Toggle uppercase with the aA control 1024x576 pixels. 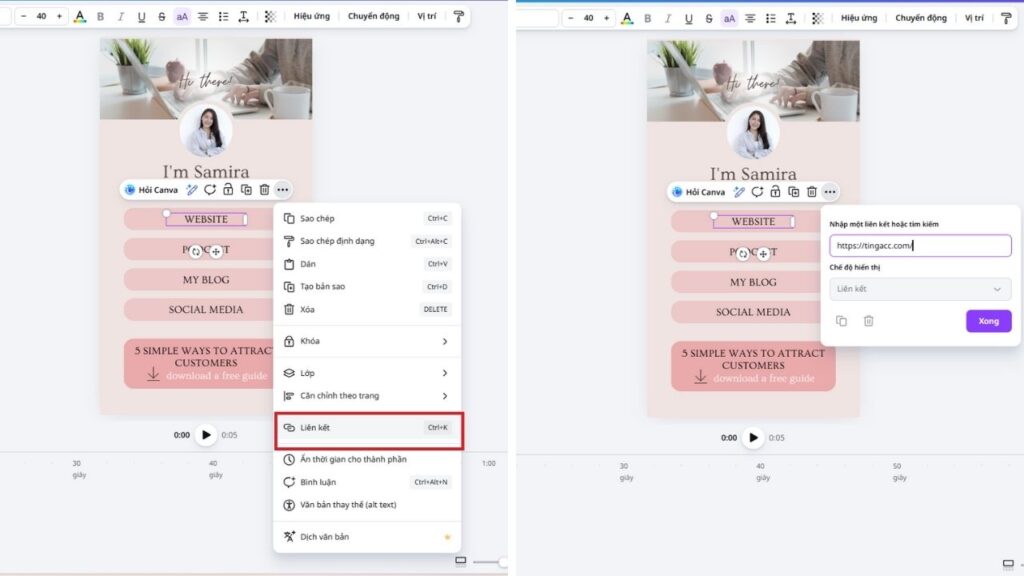coord(182,16)
